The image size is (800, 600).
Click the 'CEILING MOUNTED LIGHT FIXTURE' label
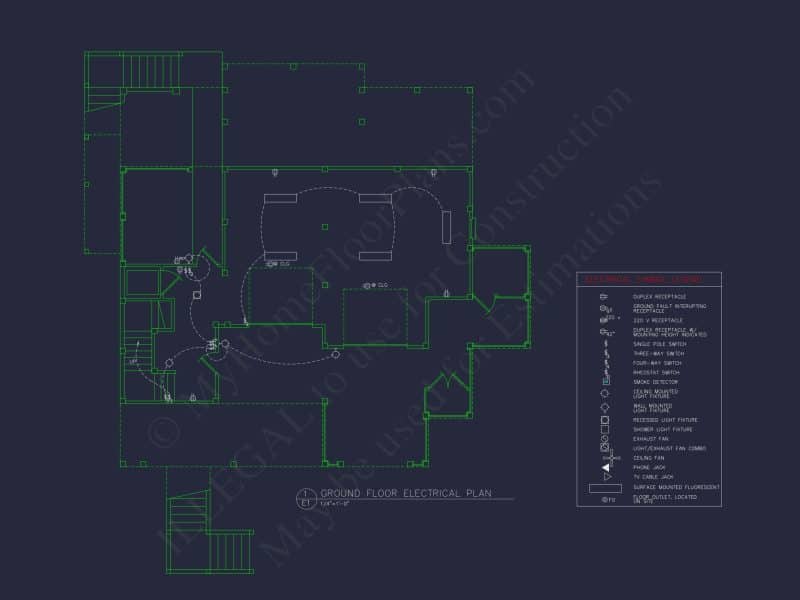[656, 394]
